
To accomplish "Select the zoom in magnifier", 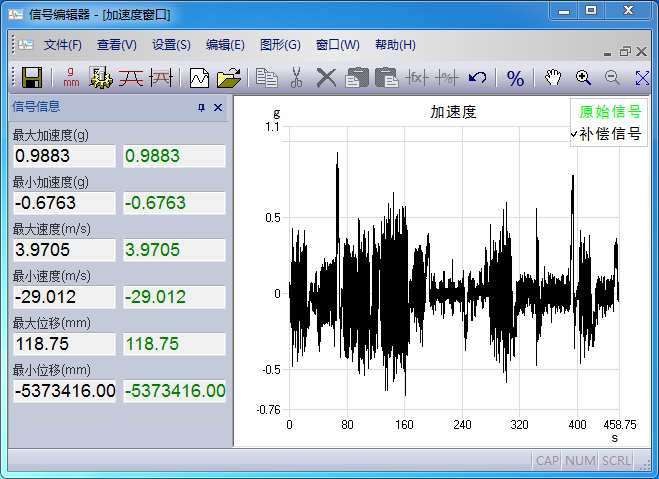I will click(x=583, y=78).
